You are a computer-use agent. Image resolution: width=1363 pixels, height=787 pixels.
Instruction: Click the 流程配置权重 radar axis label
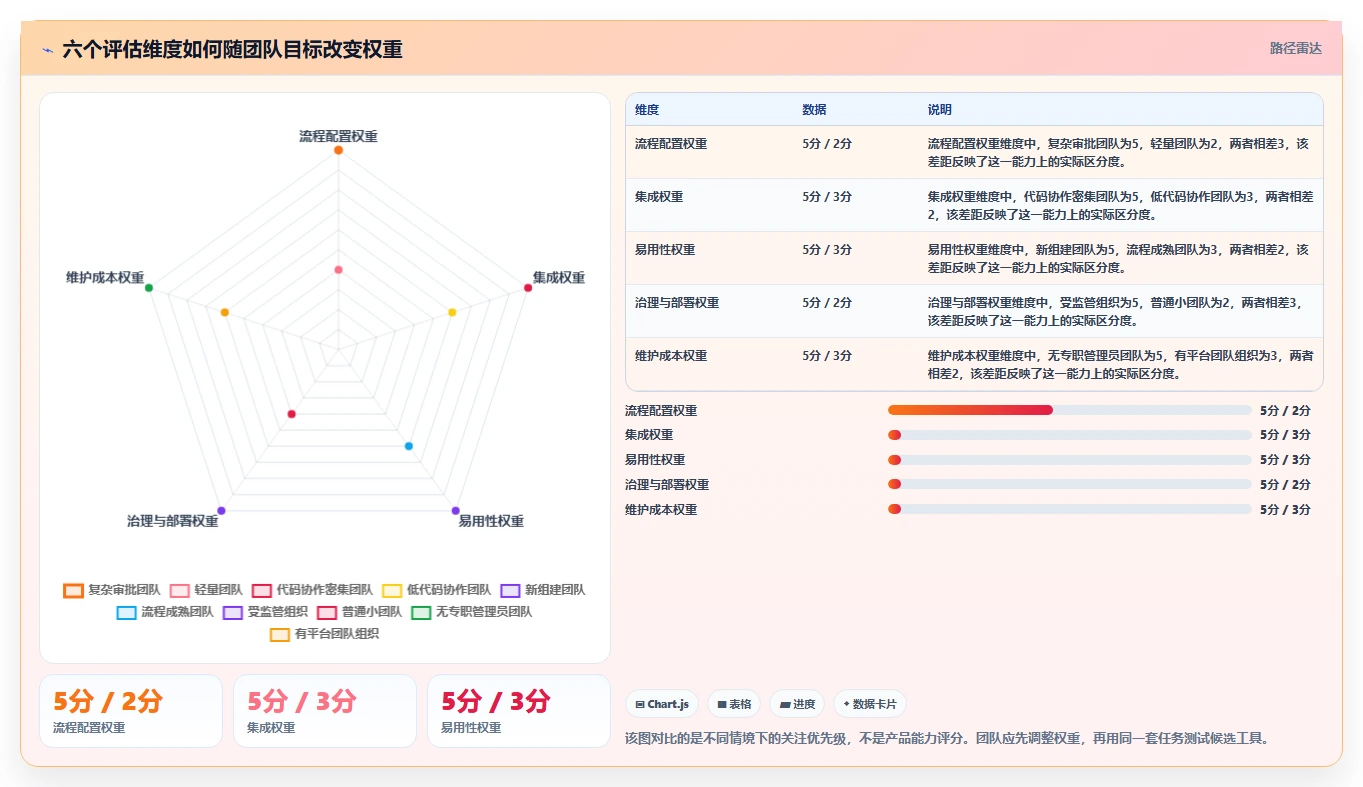tap(338, 136)
